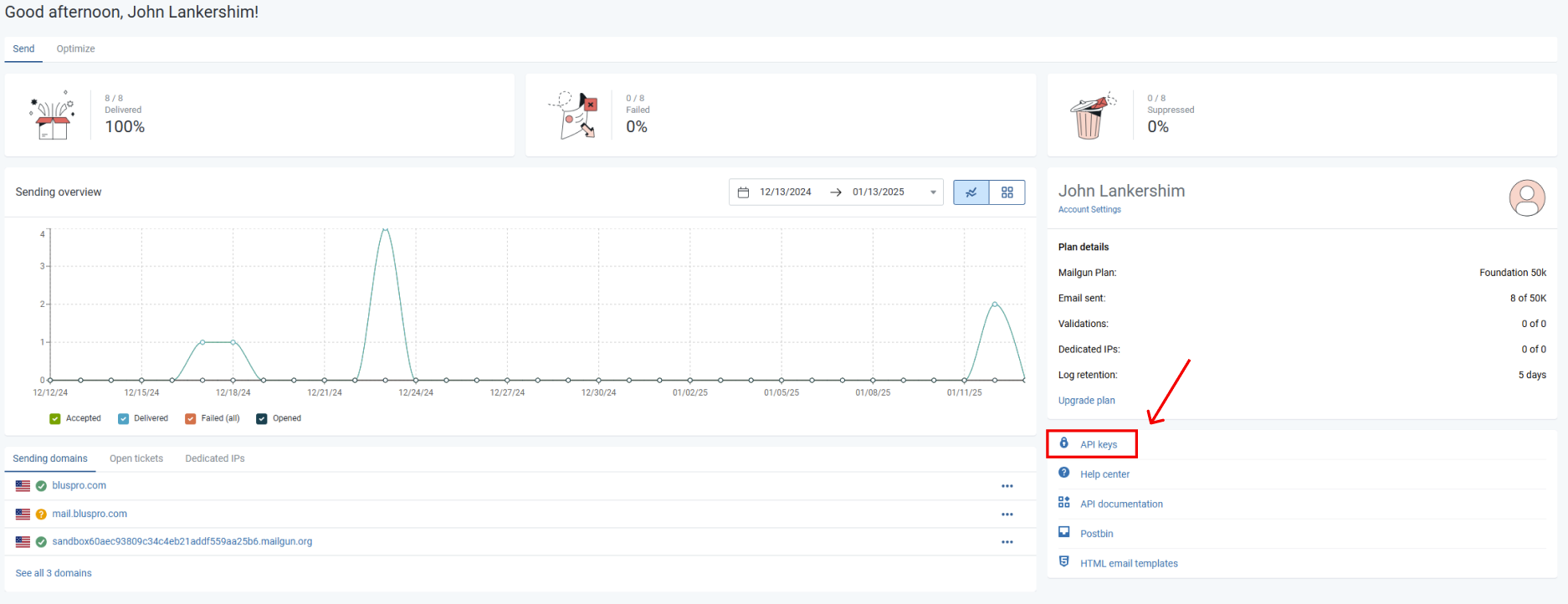This screenshot has height=604, width=1568.
Task: Click the Delivered box illustration
Action: pyautogui.click(x=52, y=115)
